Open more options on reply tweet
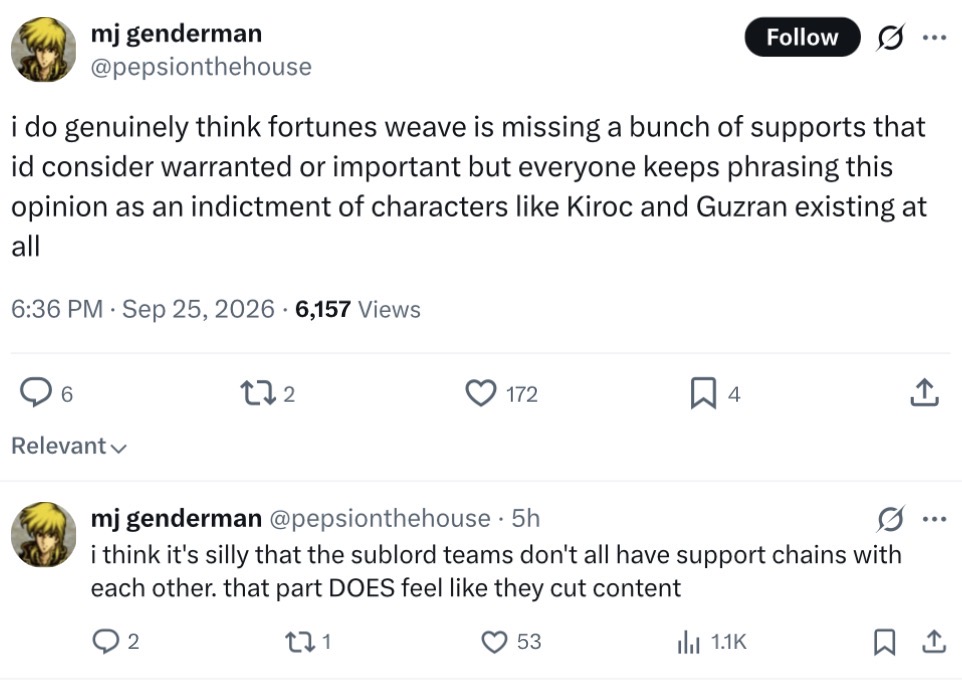The height and width of the screenshot is (689, 962). [x=934, y=519]
